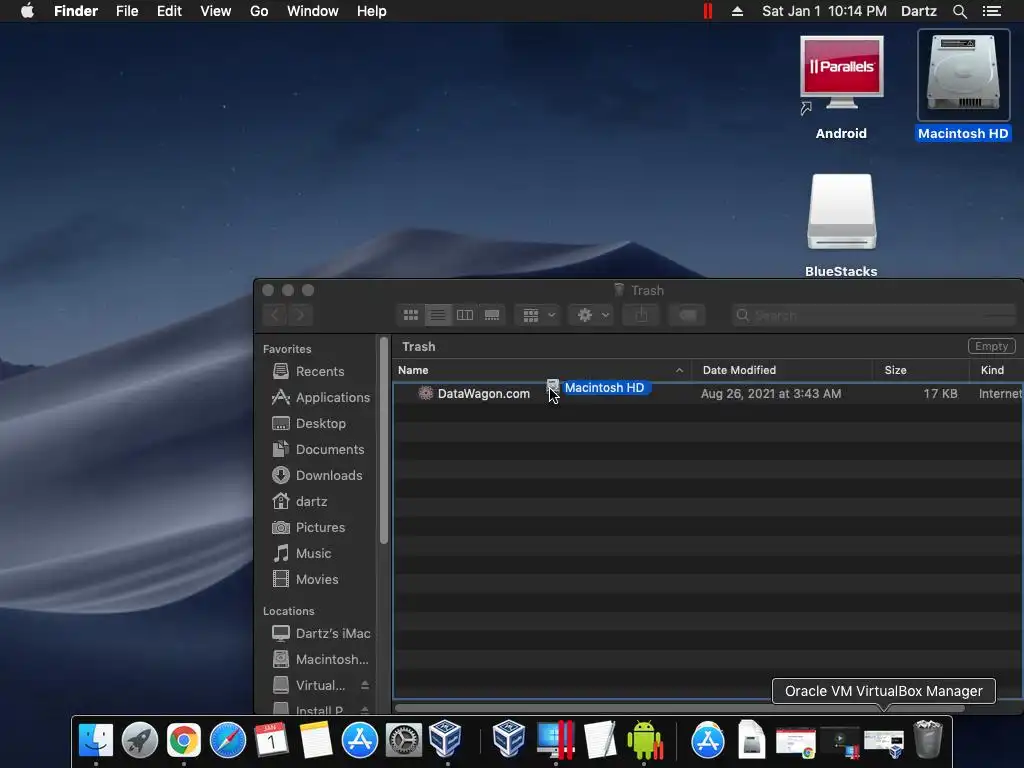Click the 17 KB size cell
The image size is (1024, 768).
coord(940,394)
